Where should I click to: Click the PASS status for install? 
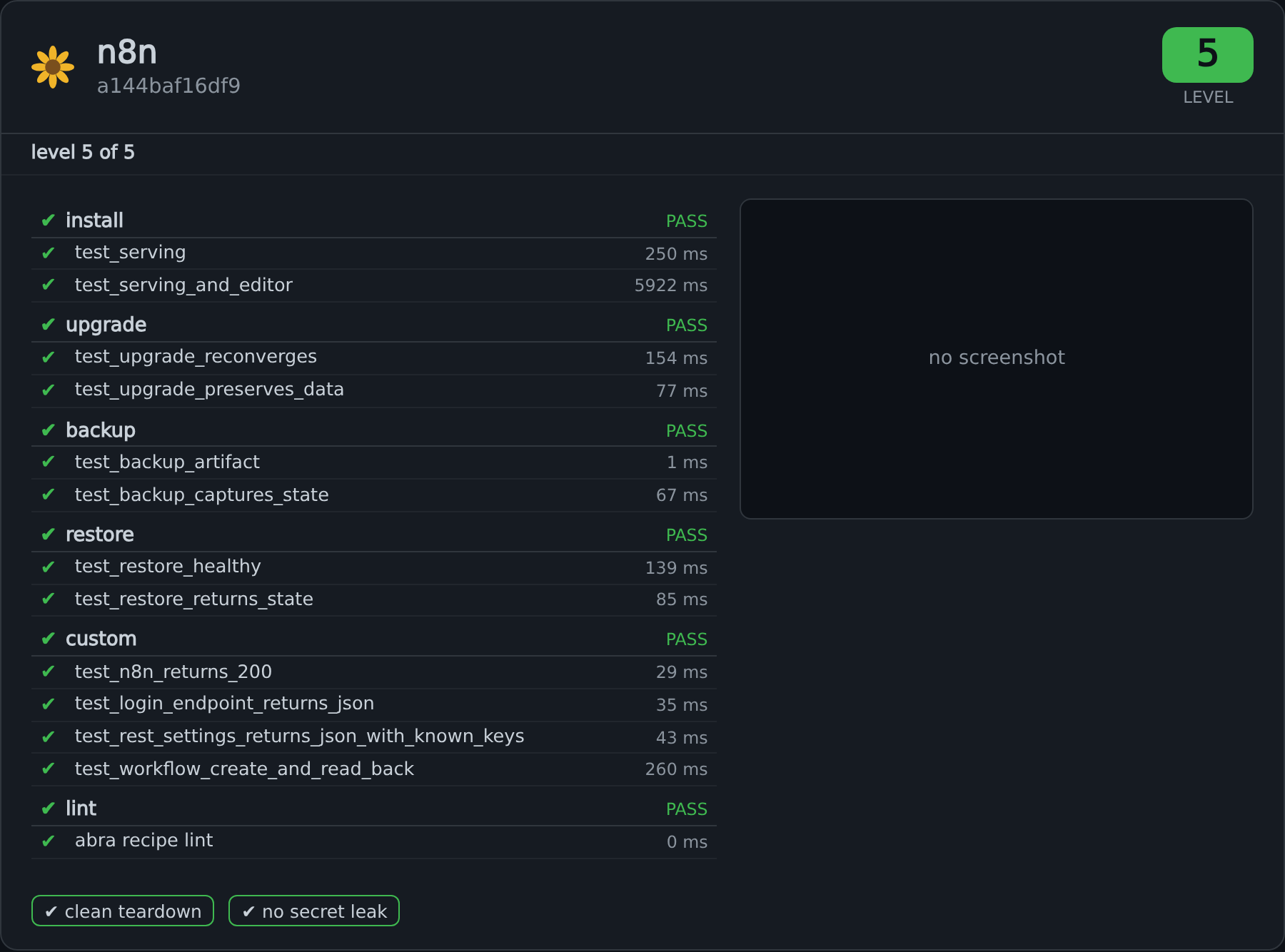(687, 221)
